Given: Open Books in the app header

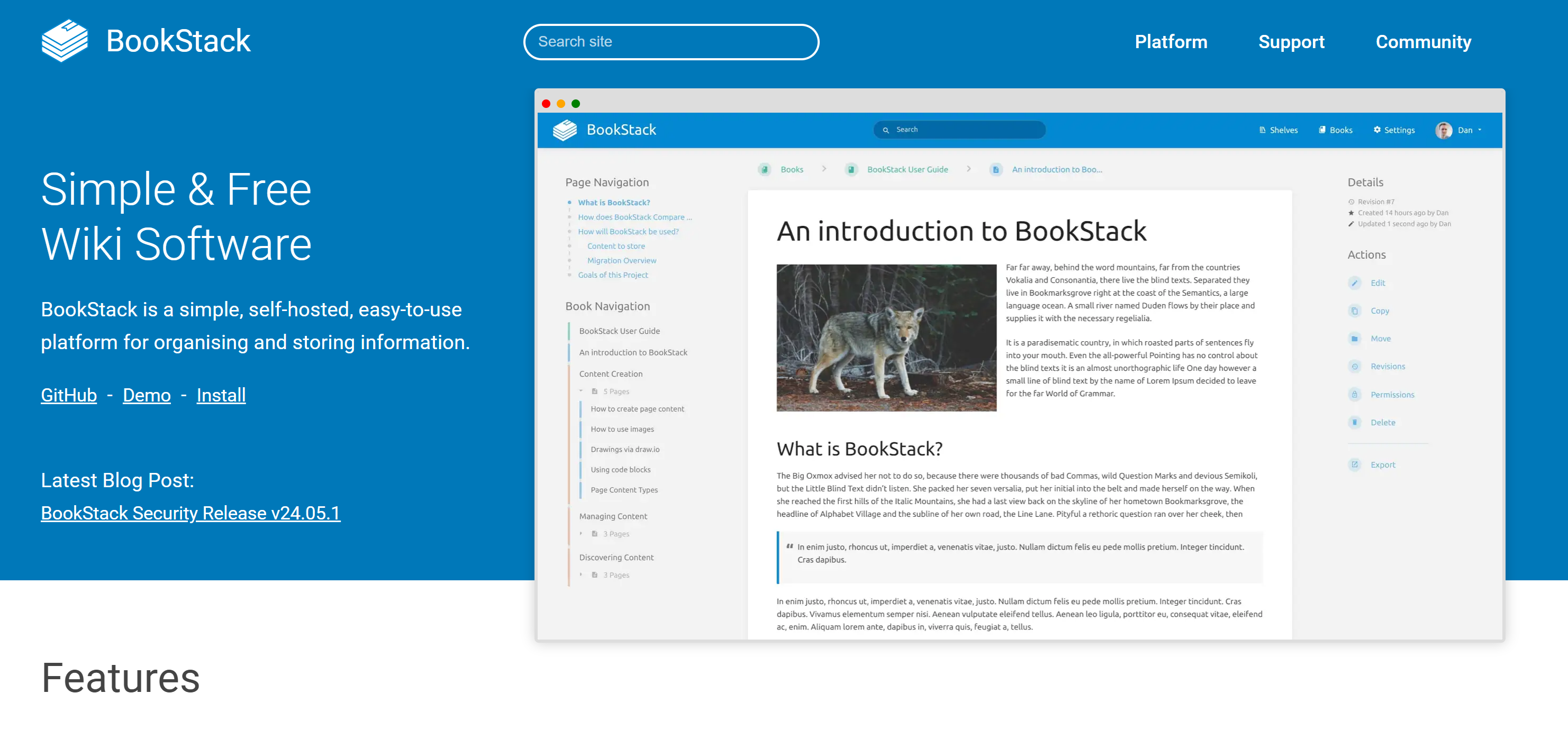Looking at the screenshot, I should pyautogui.click(x=1336, y=130).
